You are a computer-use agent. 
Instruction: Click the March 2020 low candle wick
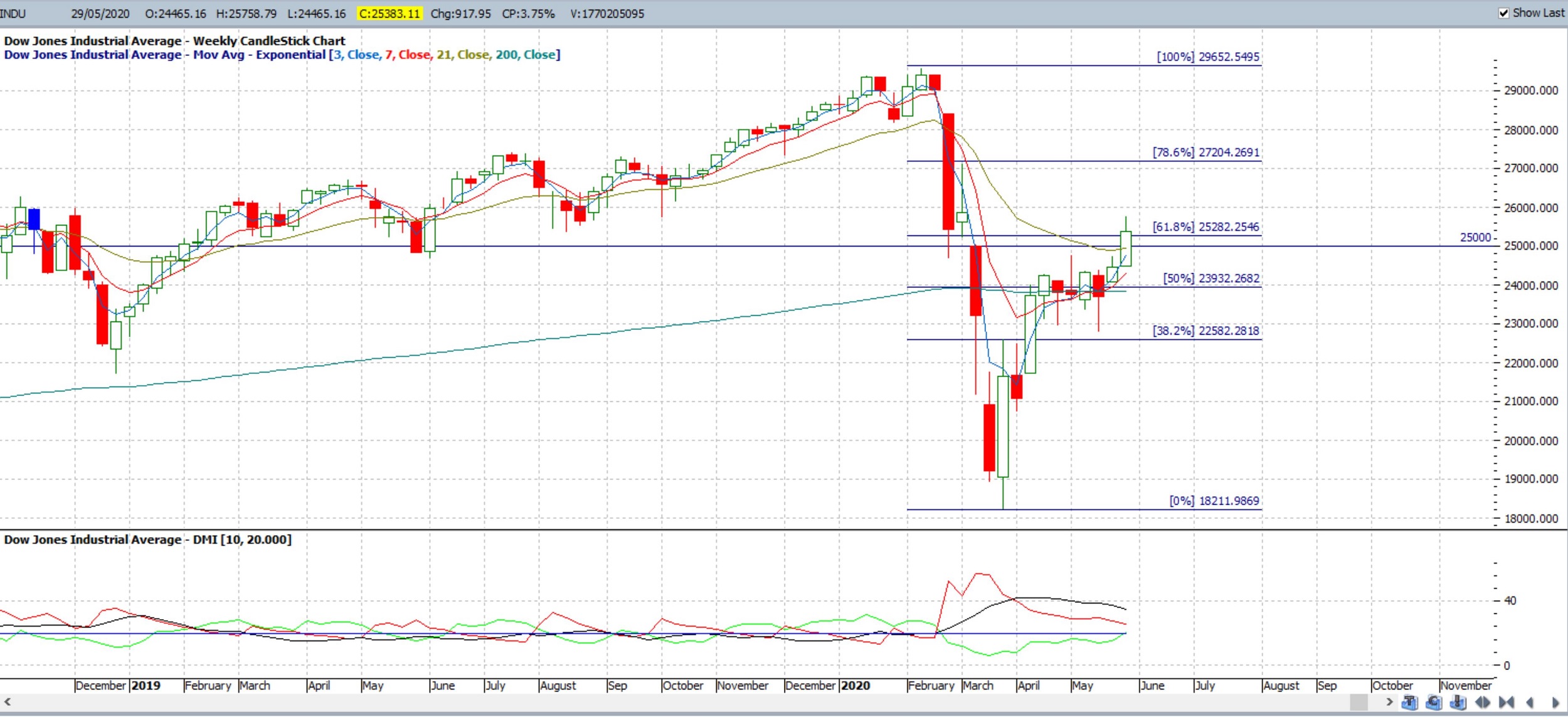point(1003,493)
